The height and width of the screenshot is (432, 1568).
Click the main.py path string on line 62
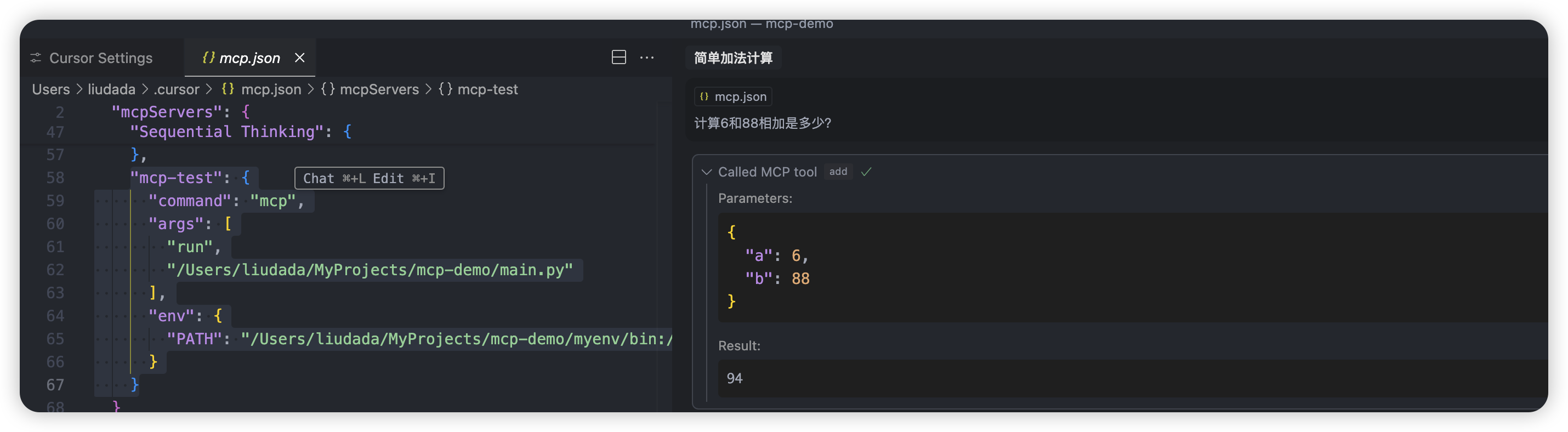(x=370, y=270)
